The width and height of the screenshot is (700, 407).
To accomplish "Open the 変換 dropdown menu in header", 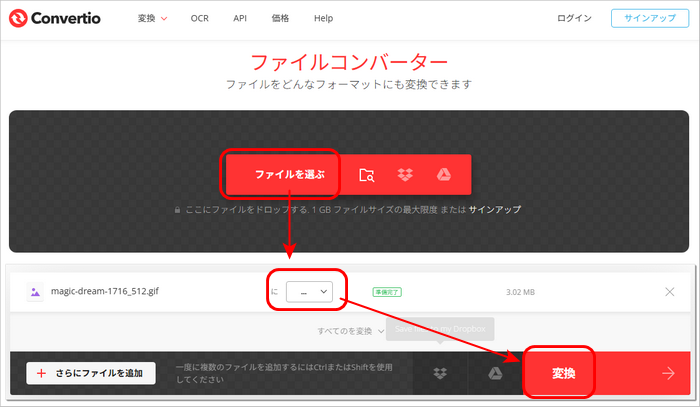I will pos(152,18).
